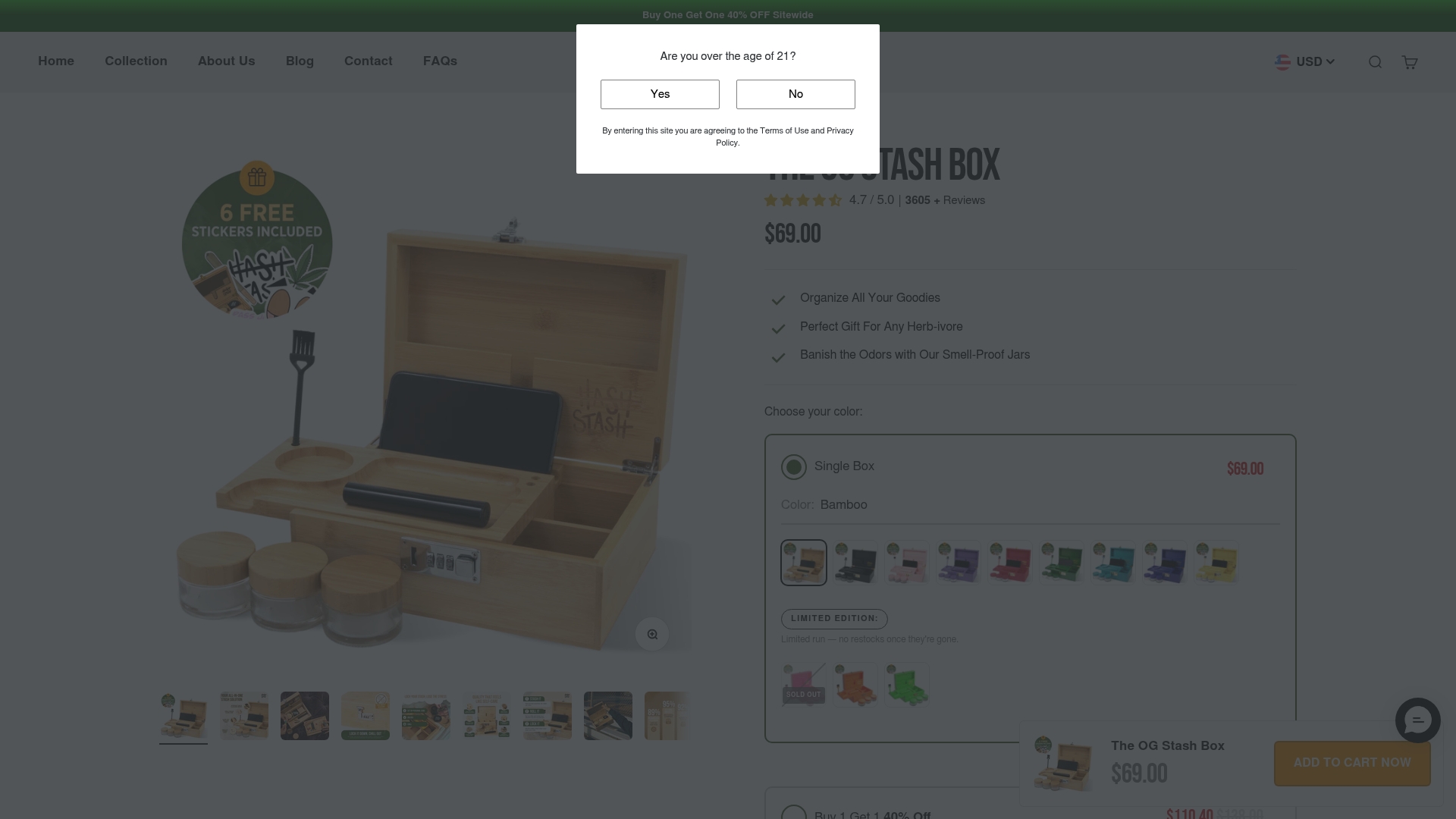Select the third dark gallery thumbnail

point(305,716)
